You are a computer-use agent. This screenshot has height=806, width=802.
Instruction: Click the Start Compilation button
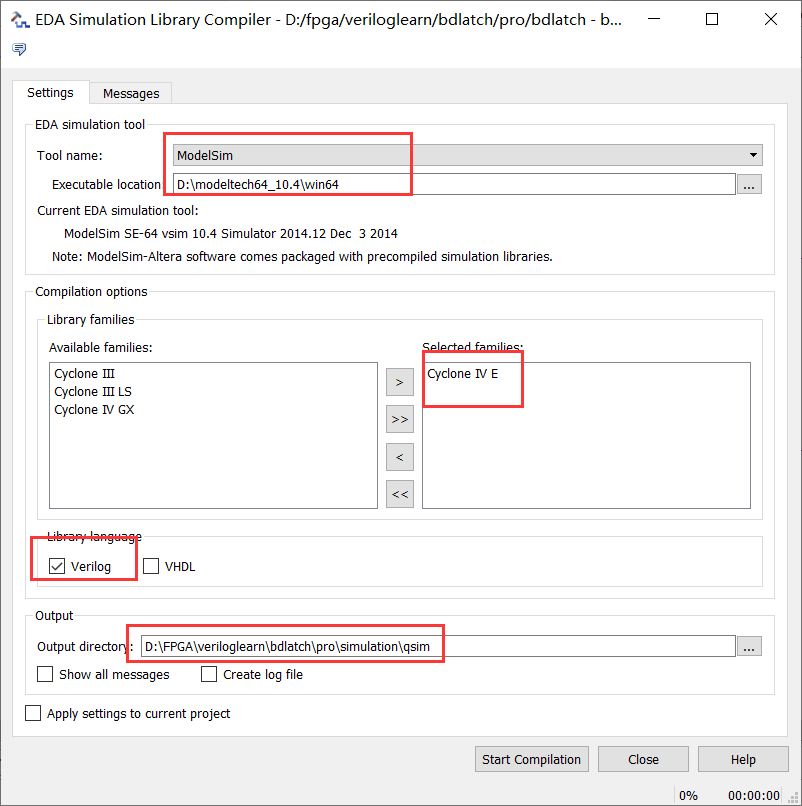pyautogui.click(x=532, y=759)
